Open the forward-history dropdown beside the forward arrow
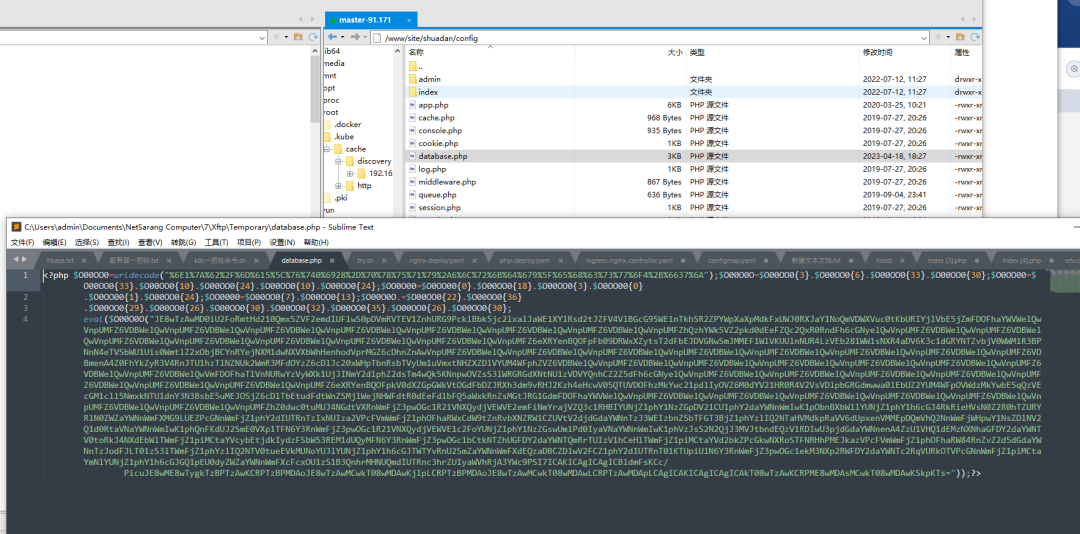Viewport: 1080px width, 534px height. pos(364,37)
